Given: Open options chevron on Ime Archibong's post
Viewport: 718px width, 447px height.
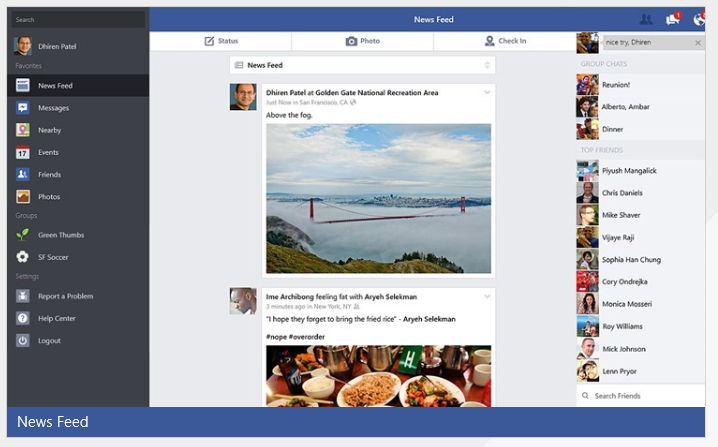Looking at the screenshot, I should 487,296.
